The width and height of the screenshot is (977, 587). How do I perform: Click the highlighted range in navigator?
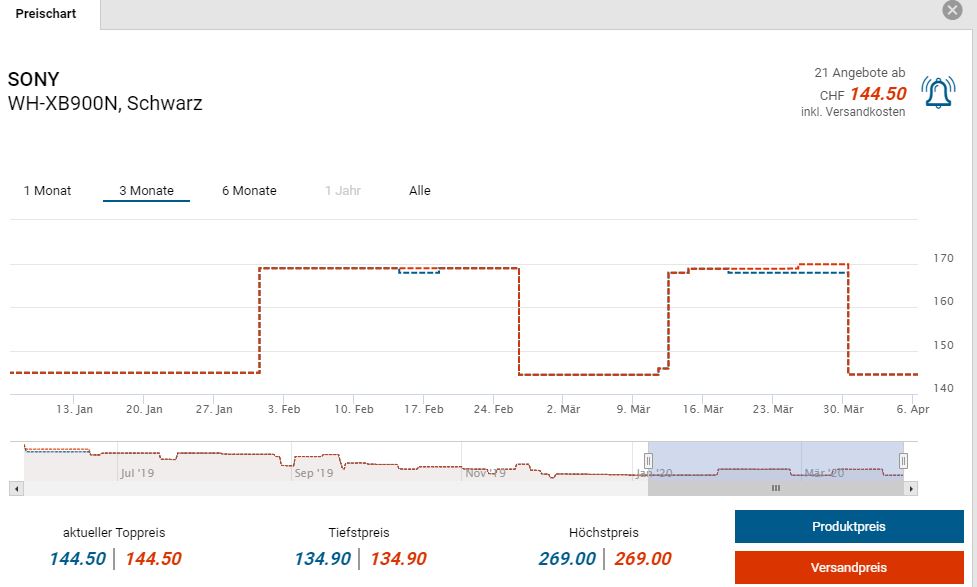click(776, 461)
